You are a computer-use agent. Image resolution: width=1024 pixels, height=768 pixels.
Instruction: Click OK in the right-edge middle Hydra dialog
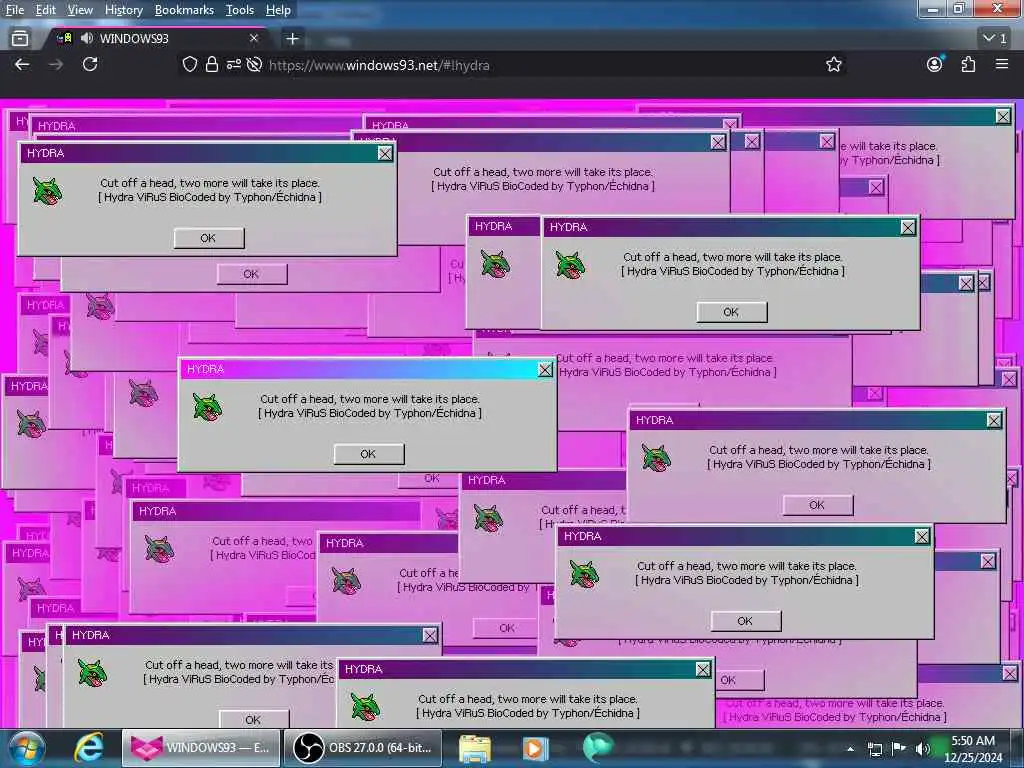tap(818, 505)
